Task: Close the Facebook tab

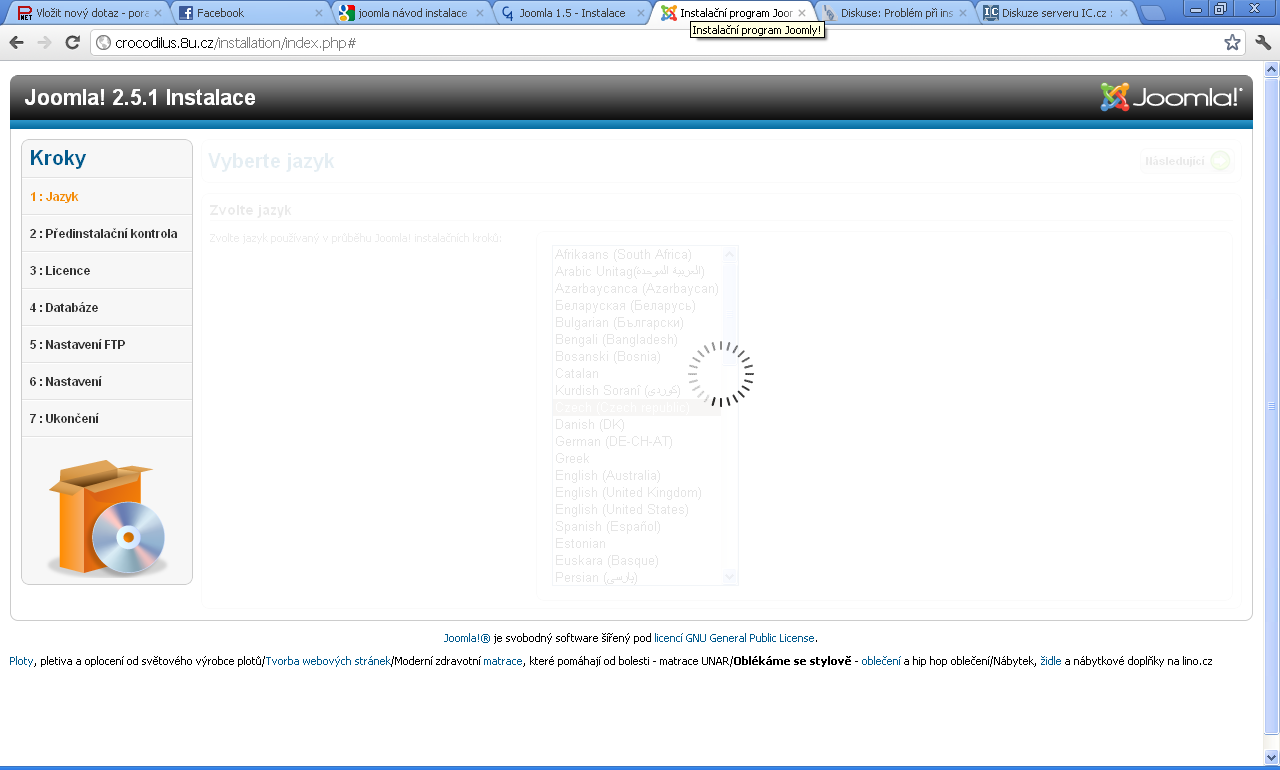Action: [319, 13]
